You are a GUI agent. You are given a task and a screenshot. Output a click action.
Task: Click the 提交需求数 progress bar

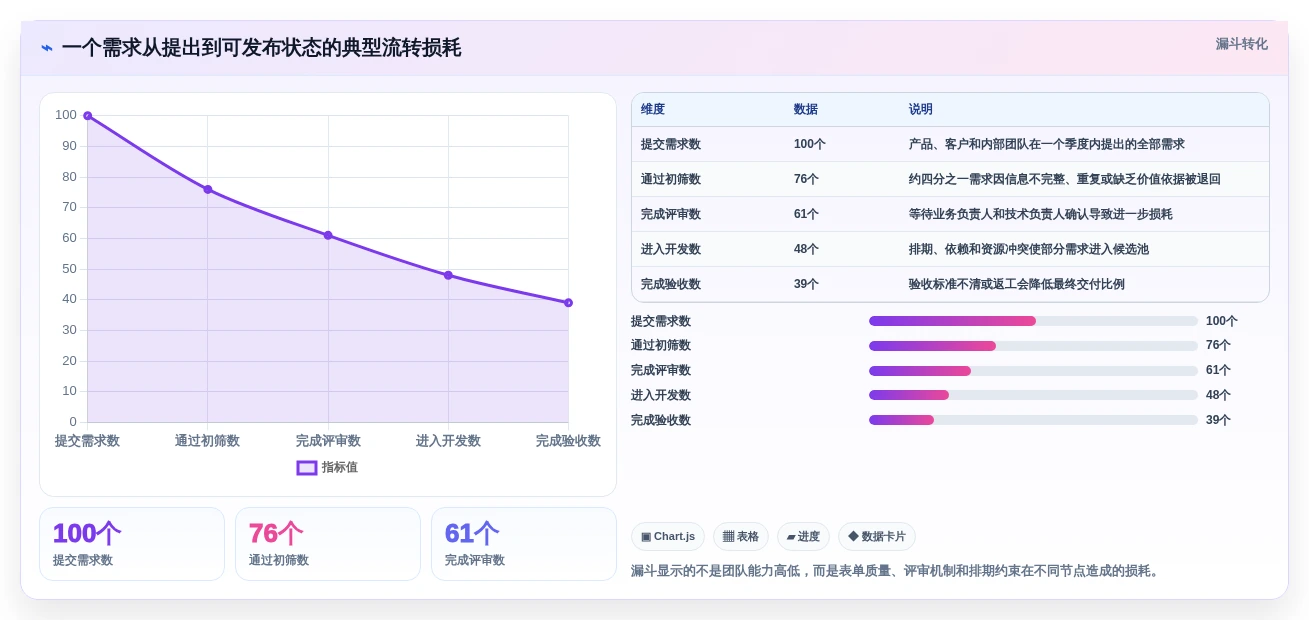point(1033,321)
